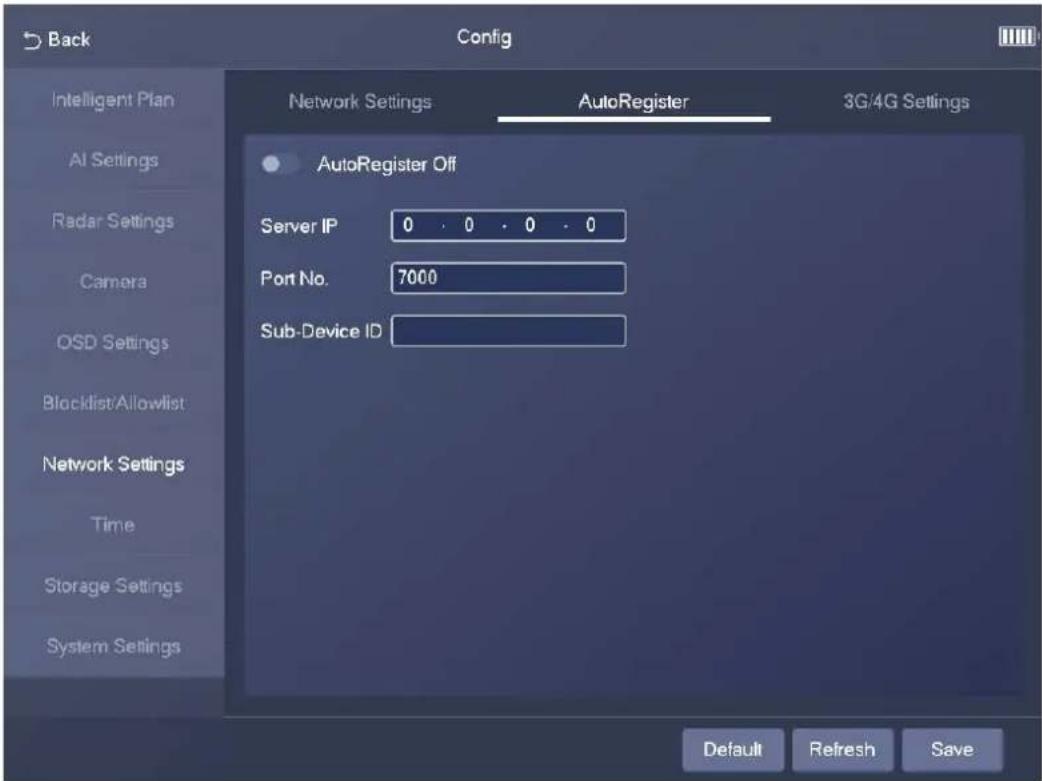Click the third octet of Server IP
Screen dimensions: 1042x781
(530, 225)
